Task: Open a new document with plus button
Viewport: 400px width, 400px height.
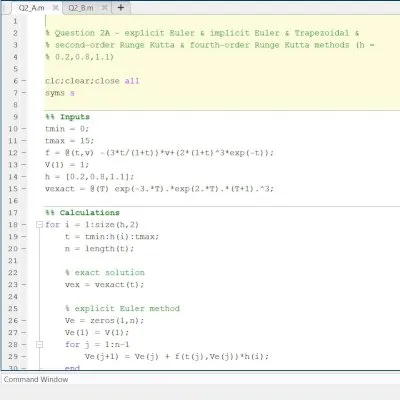Action: pos(121,8)
